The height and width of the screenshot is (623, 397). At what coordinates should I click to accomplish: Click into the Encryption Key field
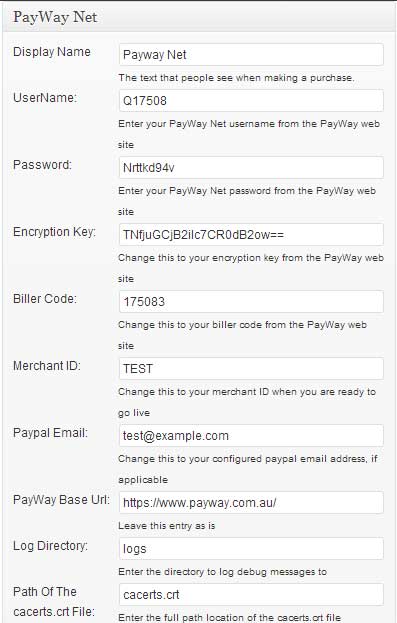tap(251, 234)
